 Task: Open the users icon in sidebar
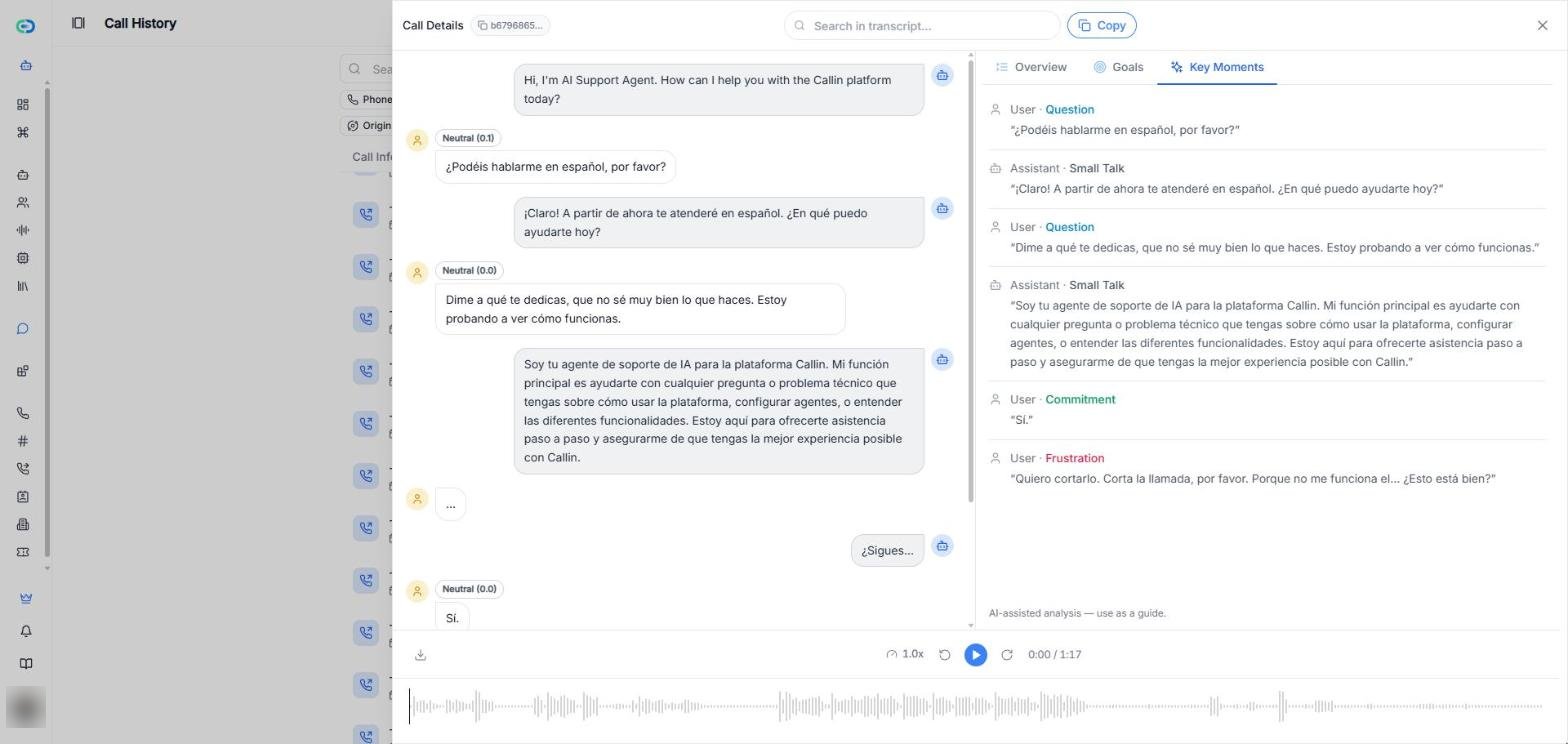click(23, 202)
